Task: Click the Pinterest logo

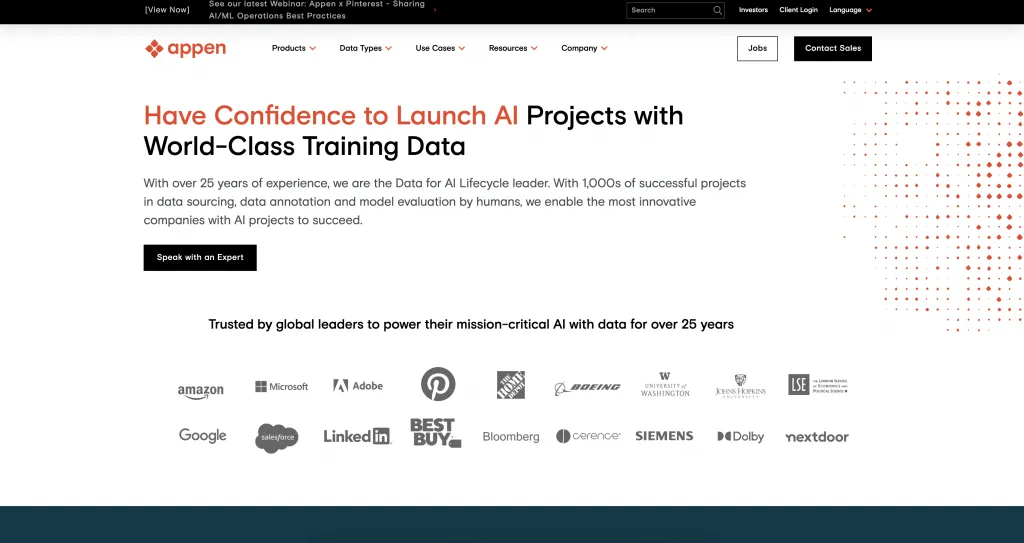Action: (438, 384)
